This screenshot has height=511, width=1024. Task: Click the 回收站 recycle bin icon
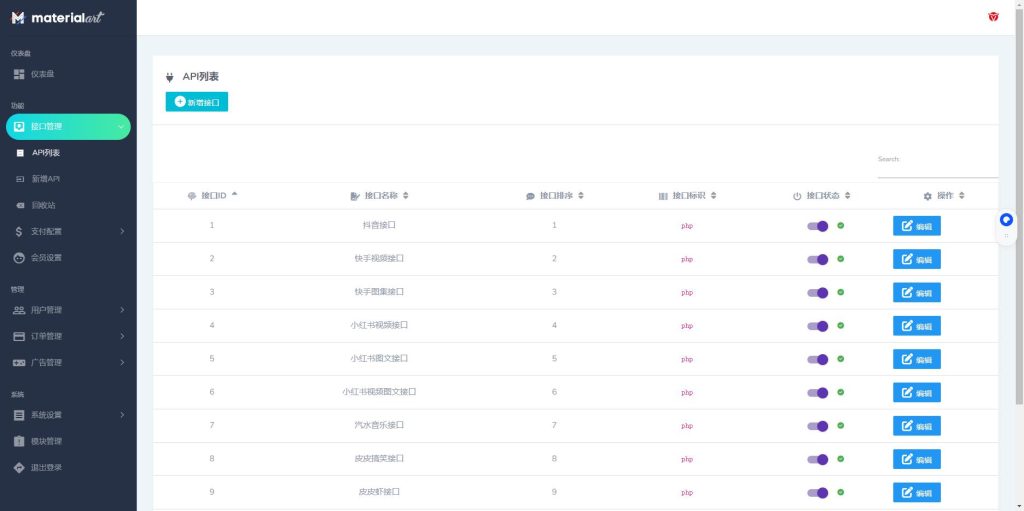(x=20, y=205)
